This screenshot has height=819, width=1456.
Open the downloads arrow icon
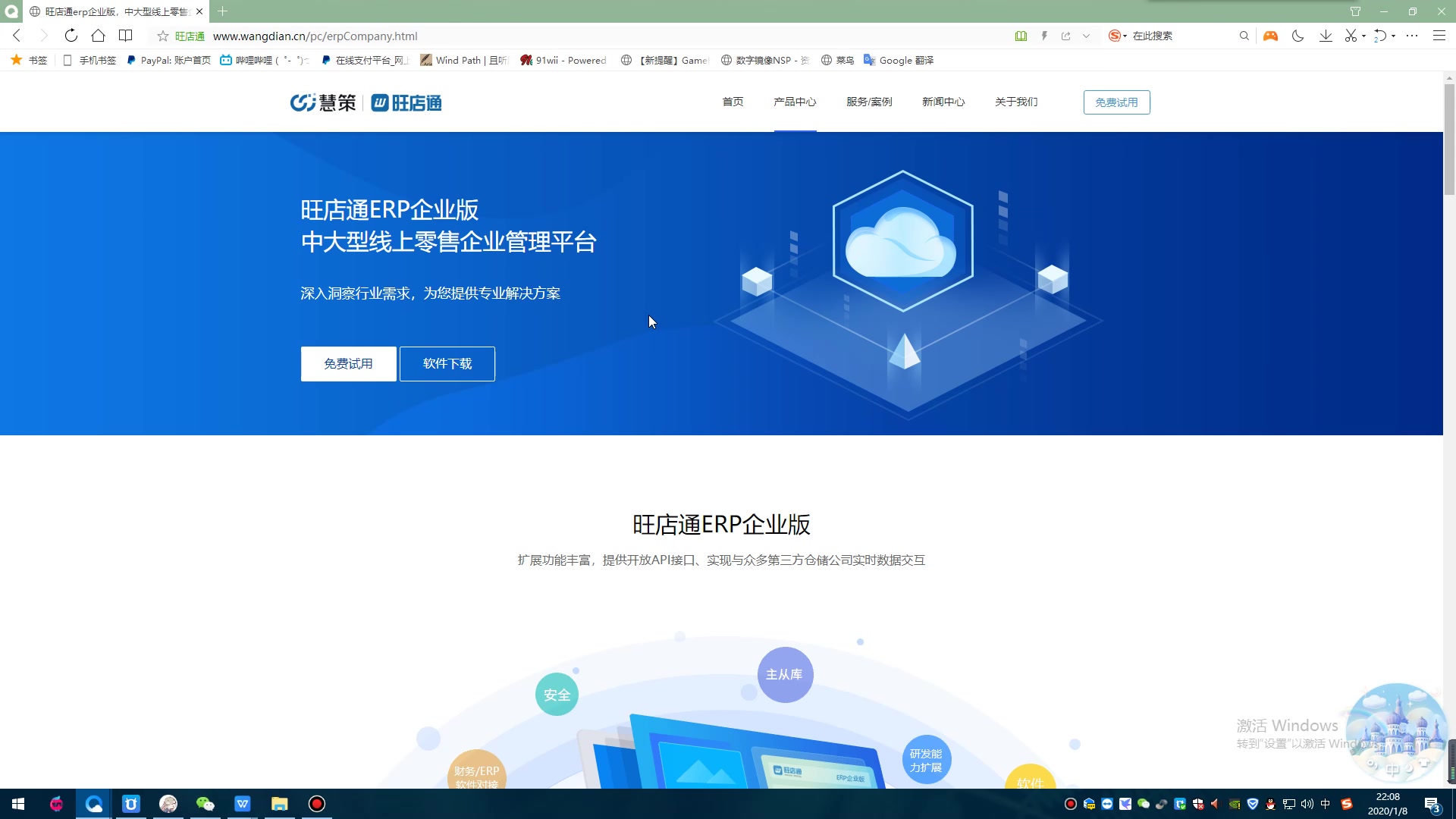coord(1326,36)
